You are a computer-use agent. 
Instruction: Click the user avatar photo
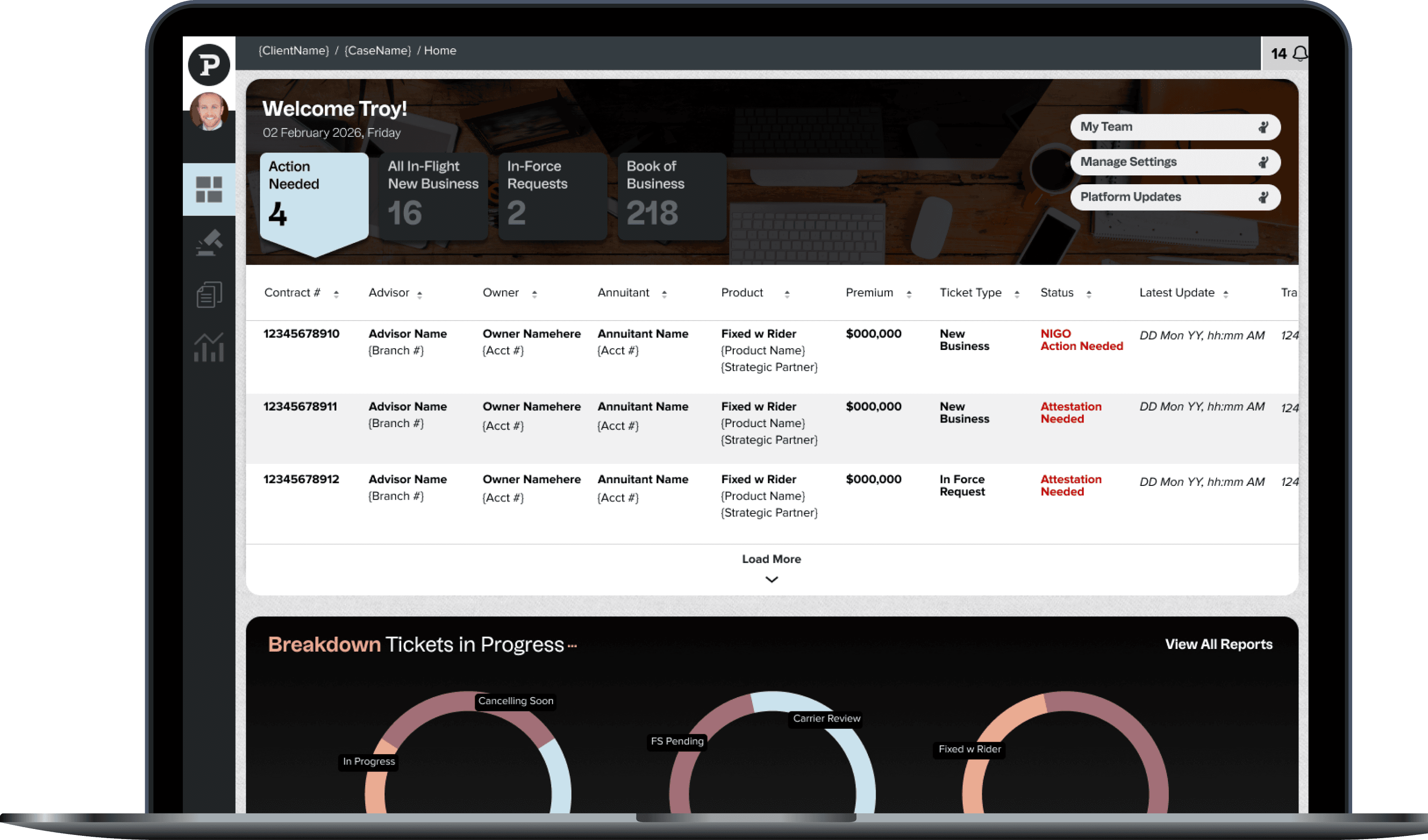click(x=209, y=111)
